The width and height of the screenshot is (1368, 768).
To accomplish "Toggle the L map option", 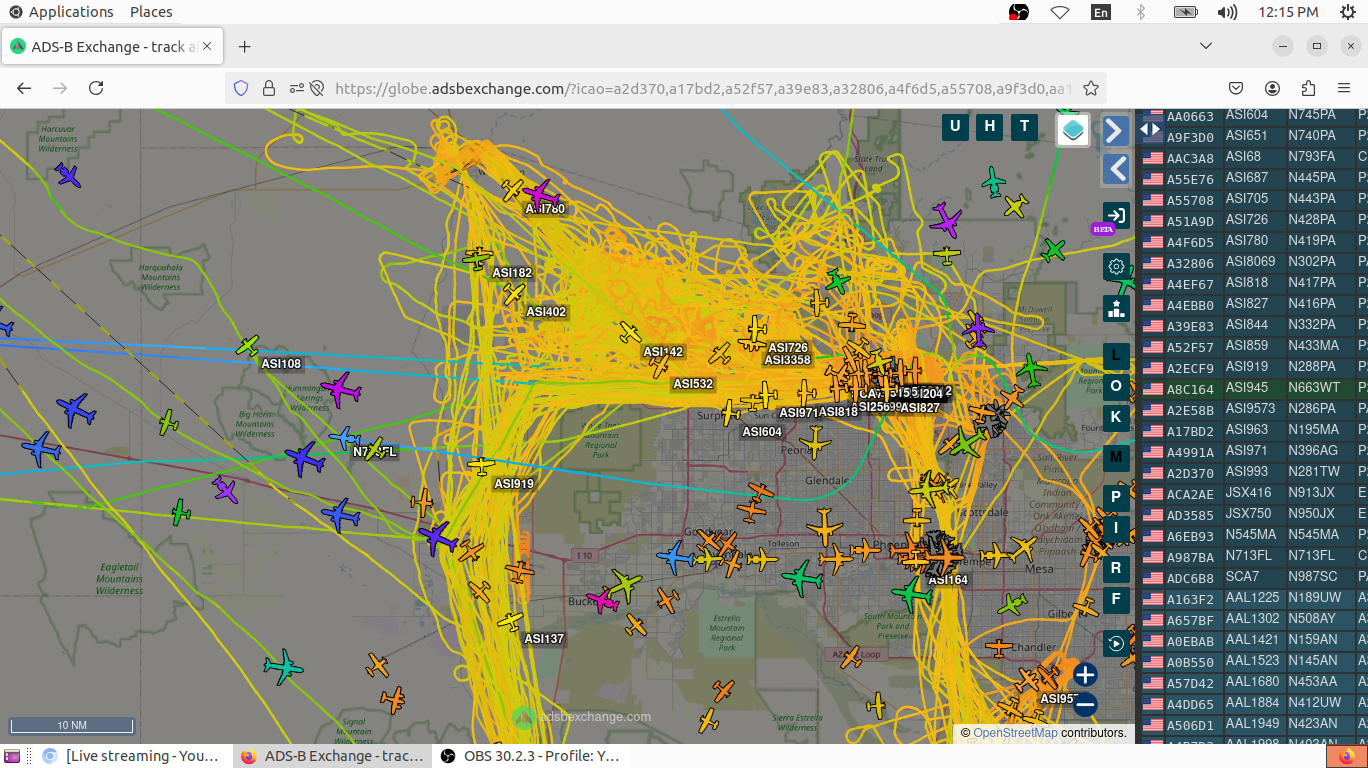I will pos(1116,356).
